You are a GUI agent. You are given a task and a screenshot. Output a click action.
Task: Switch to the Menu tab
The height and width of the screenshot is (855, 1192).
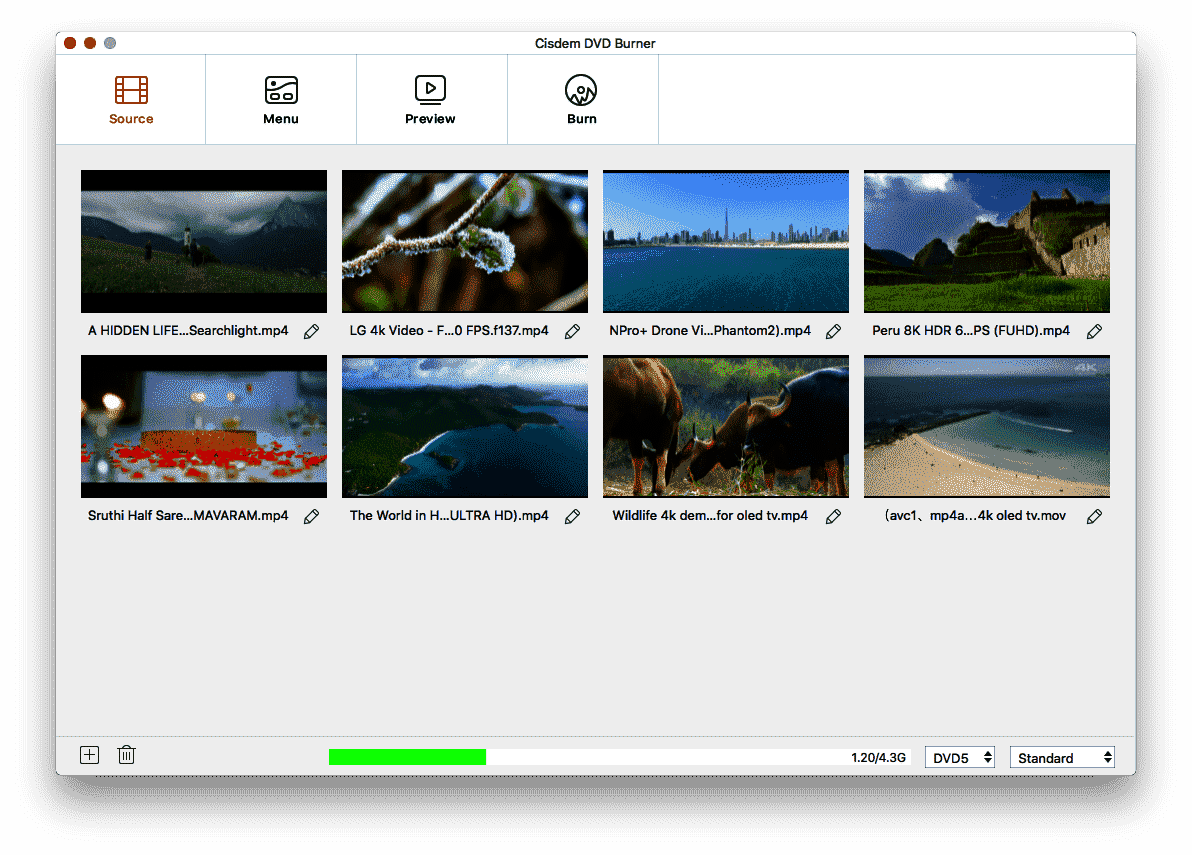(x=281, y=100)
